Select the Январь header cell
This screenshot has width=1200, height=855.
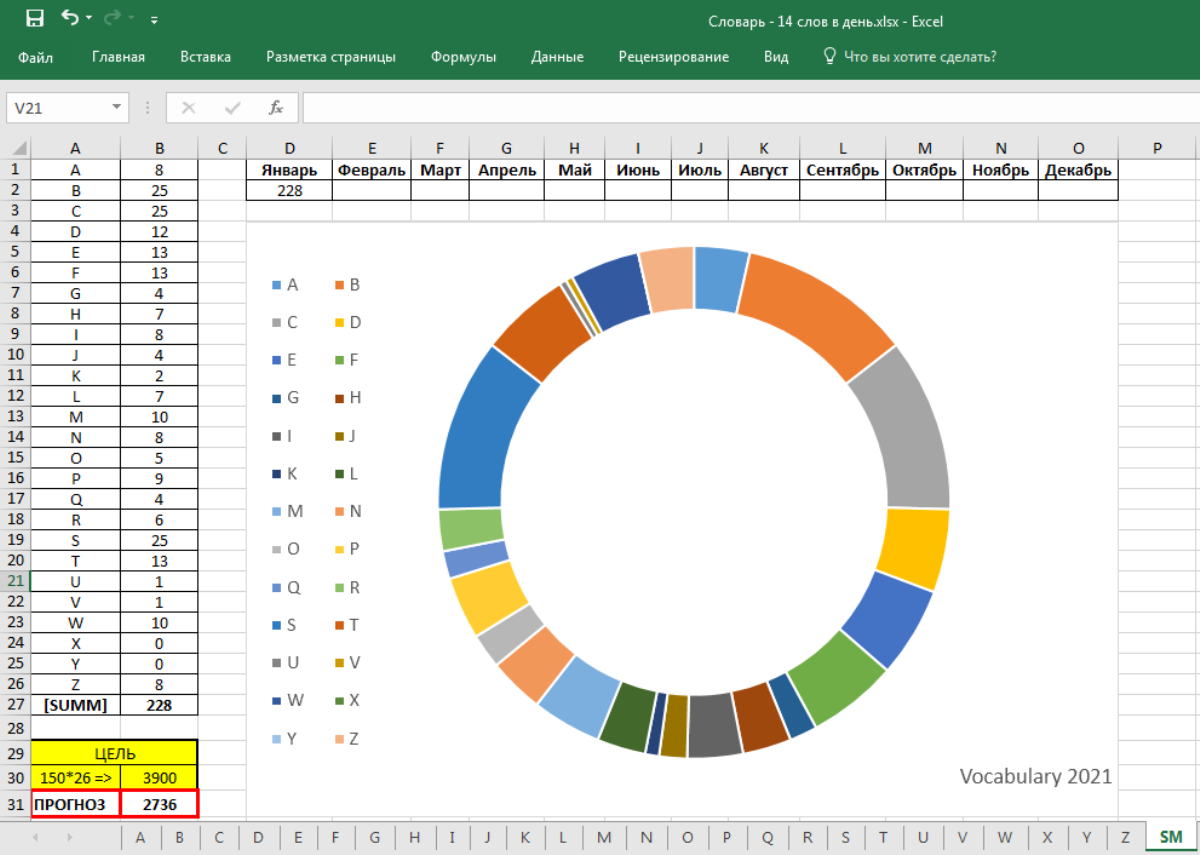click(x=289, y=170)
